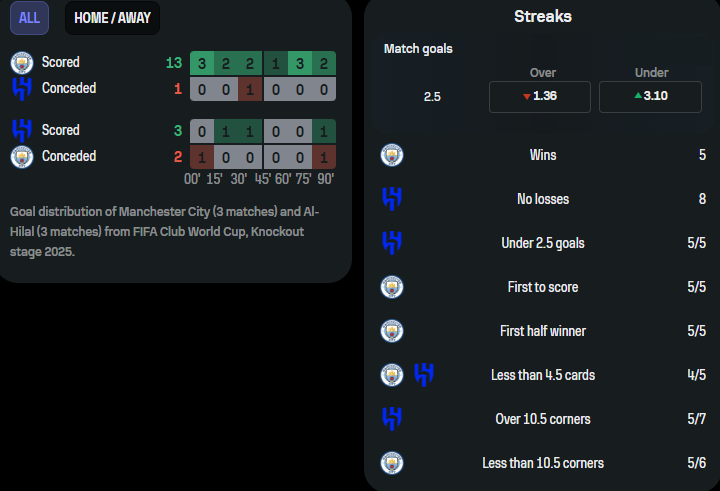This screenshot has height=491, width=720.
Task: Open the First half winner streak
Action: [x=543, y=331]
